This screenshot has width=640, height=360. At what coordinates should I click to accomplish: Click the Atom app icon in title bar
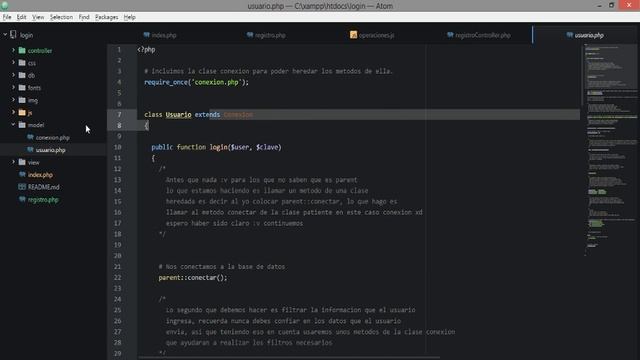coord(4,5)
